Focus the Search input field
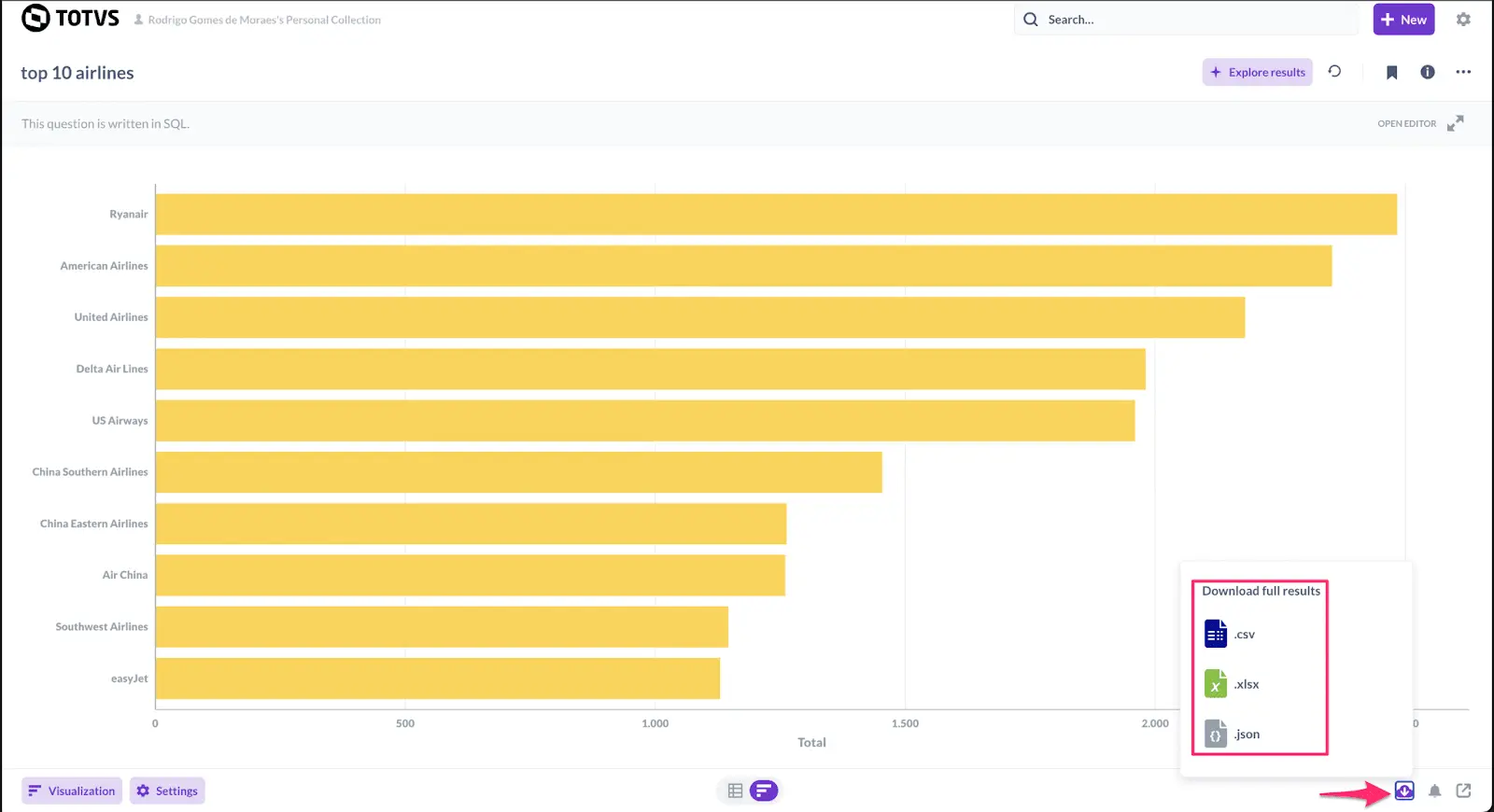 tap(1186, 20)
